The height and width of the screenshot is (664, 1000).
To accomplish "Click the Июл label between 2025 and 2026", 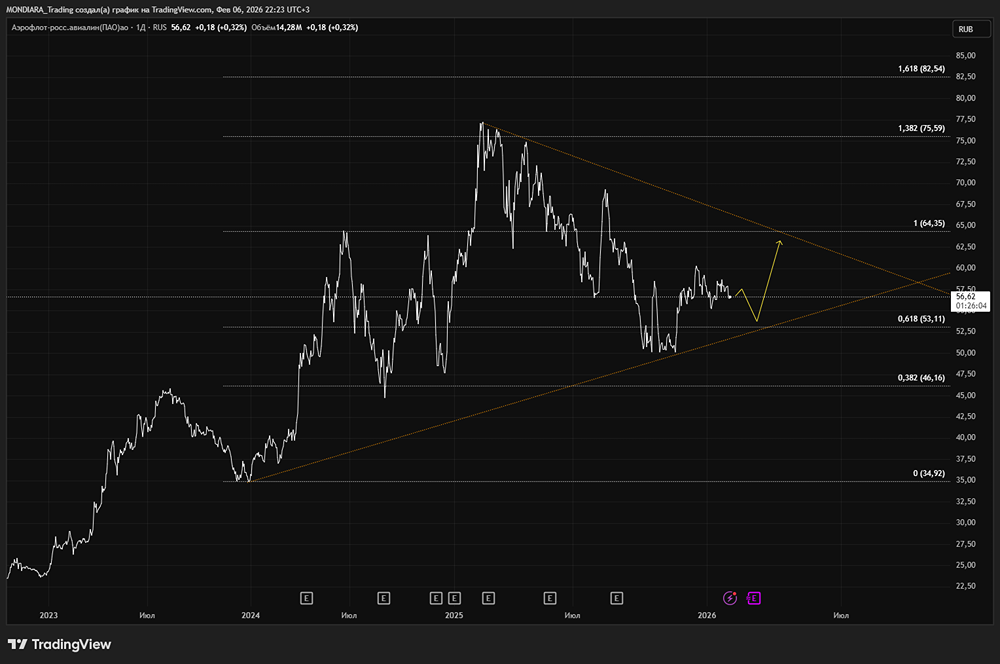I will (572, 616).
